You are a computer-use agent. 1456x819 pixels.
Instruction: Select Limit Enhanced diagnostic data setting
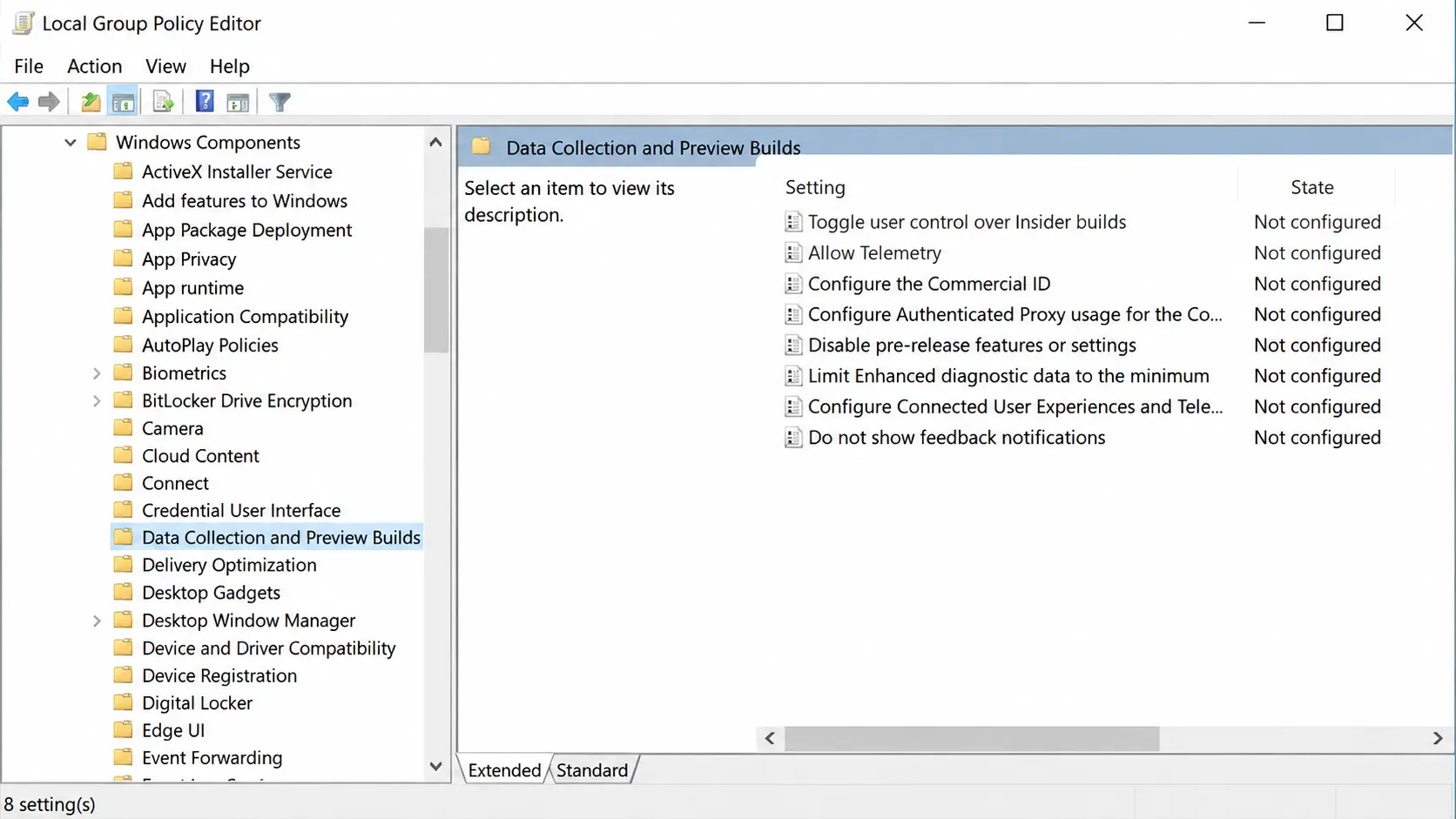1008,376
